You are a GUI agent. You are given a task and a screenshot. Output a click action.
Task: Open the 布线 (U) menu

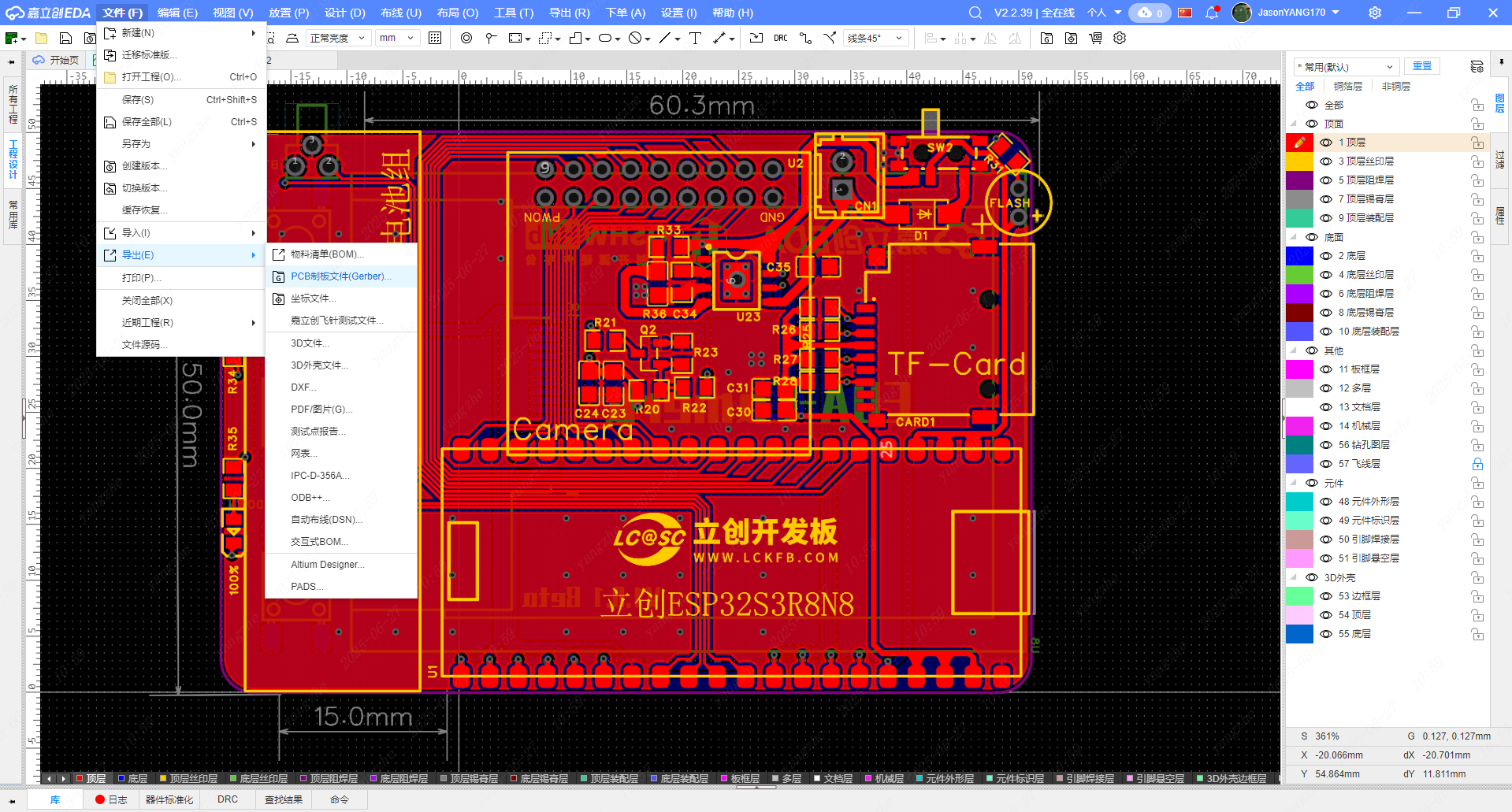click(401, 13)
